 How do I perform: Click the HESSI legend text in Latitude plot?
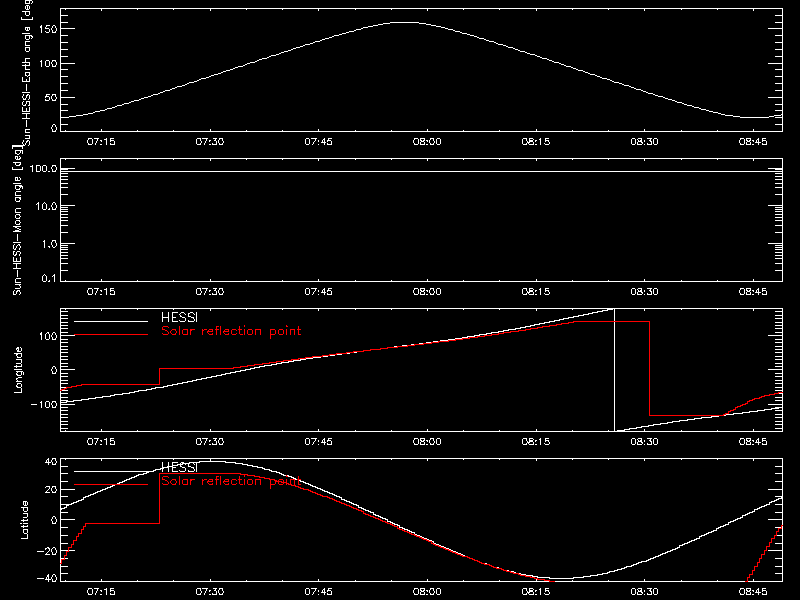click(179, 467)
